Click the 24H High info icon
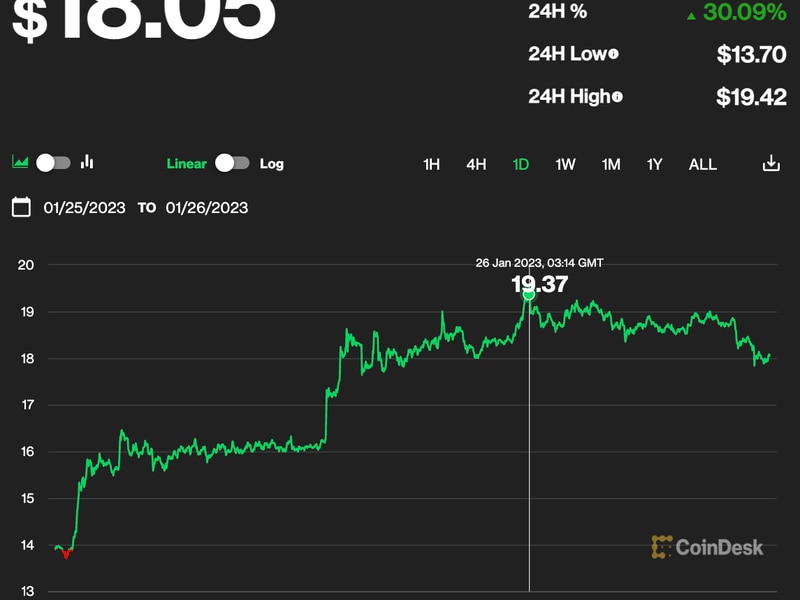800x600 pixels. [x=617, y=97]
